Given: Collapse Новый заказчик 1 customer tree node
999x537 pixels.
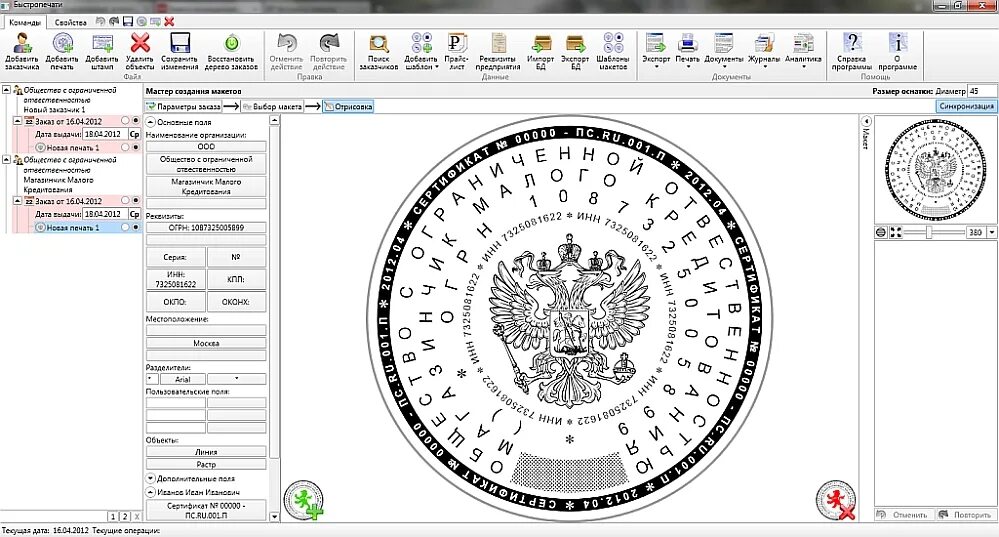Looking at the screenshot, I should [x=6, y=90].
